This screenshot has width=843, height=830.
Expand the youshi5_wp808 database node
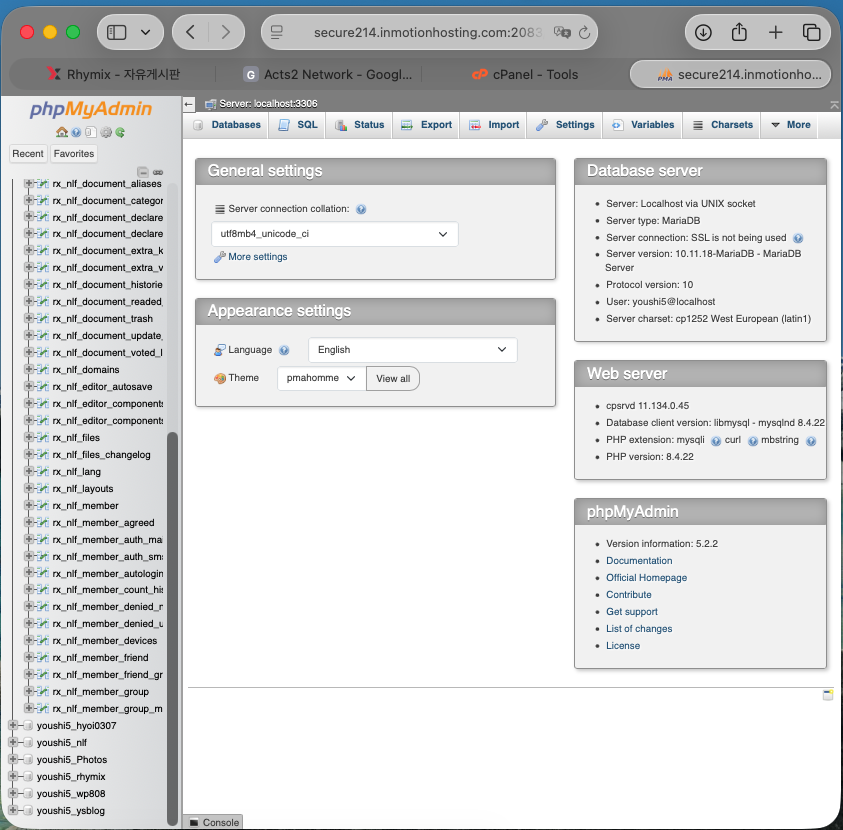point(13,793)
